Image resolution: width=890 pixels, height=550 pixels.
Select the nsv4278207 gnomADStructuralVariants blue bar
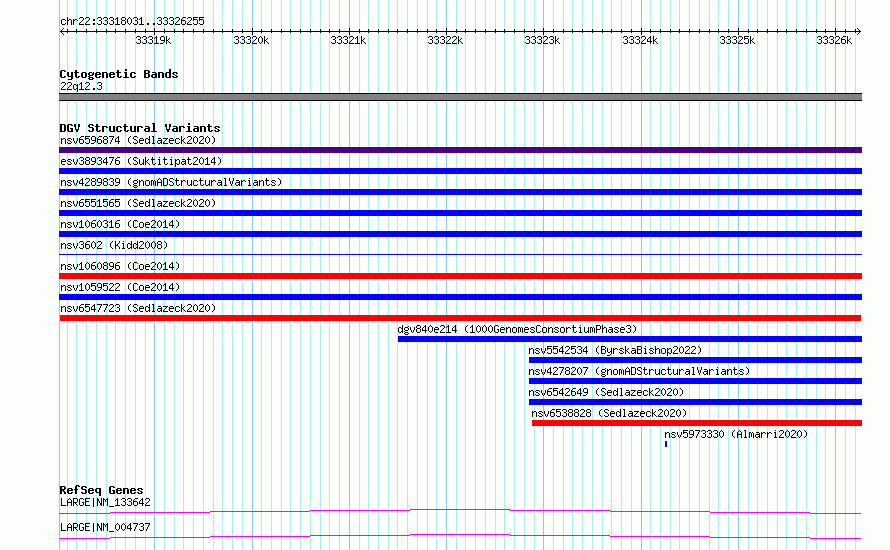point(695,381)
